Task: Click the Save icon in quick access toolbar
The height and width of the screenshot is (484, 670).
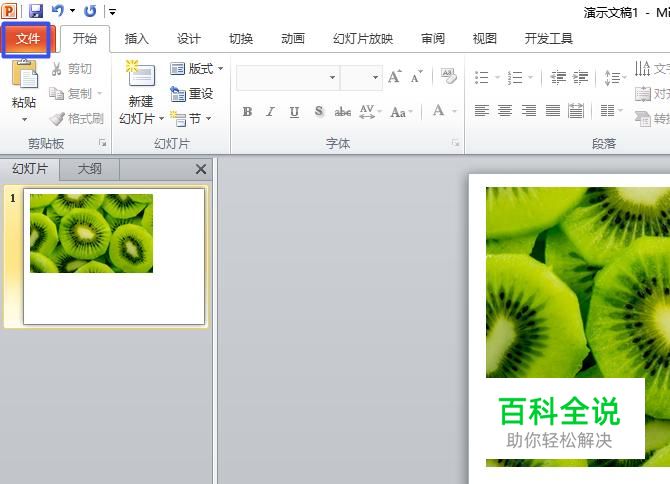Action: (x=36, y=11)
